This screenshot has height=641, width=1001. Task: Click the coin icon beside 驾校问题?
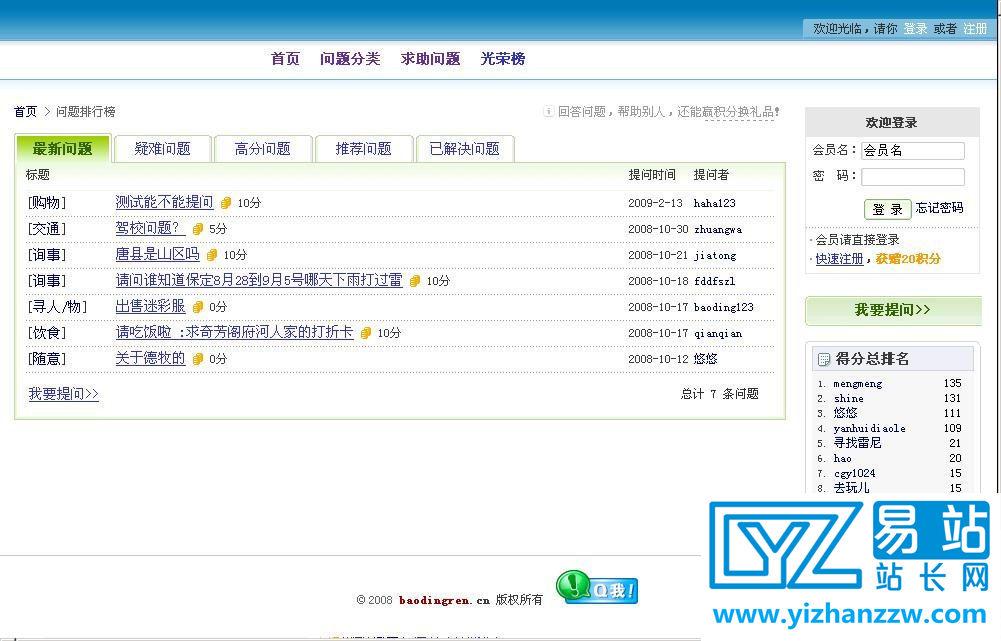[x=198, y=229]
